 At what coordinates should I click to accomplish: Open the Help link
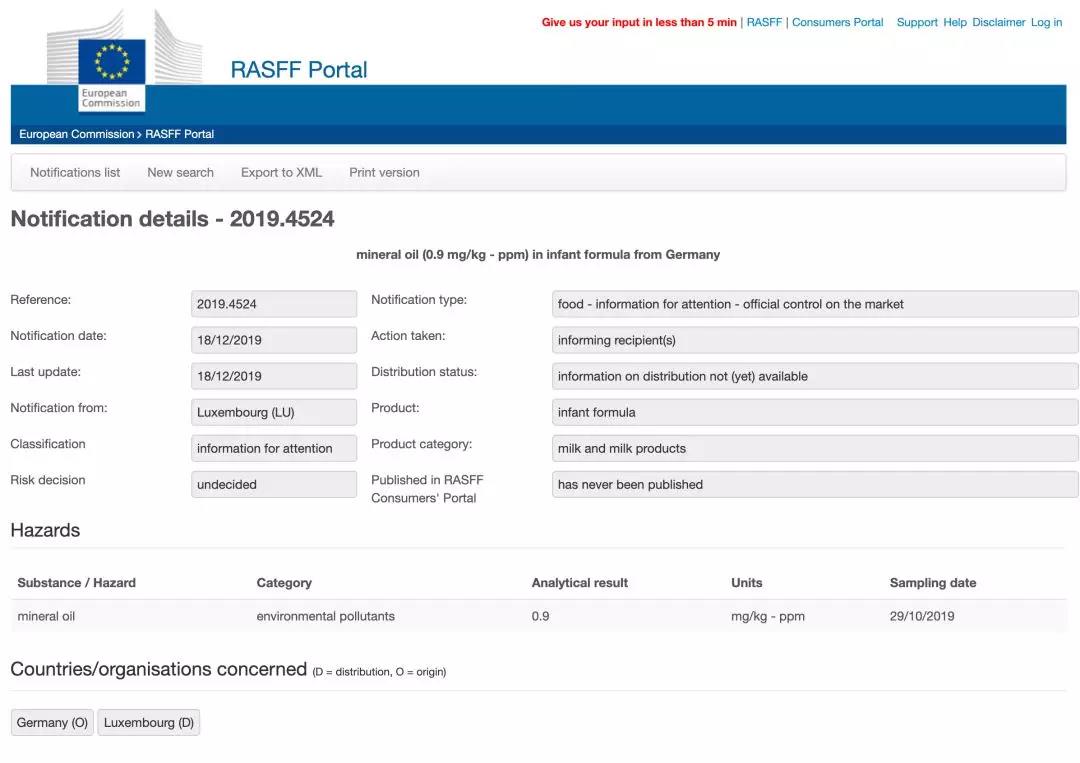click(x=955, y=22)
